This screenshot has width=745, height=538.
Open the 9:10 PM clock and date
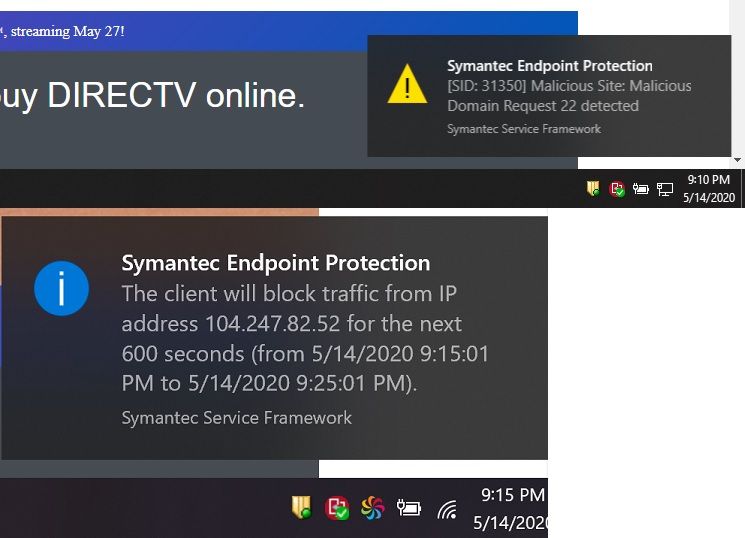tap(708, 189)
